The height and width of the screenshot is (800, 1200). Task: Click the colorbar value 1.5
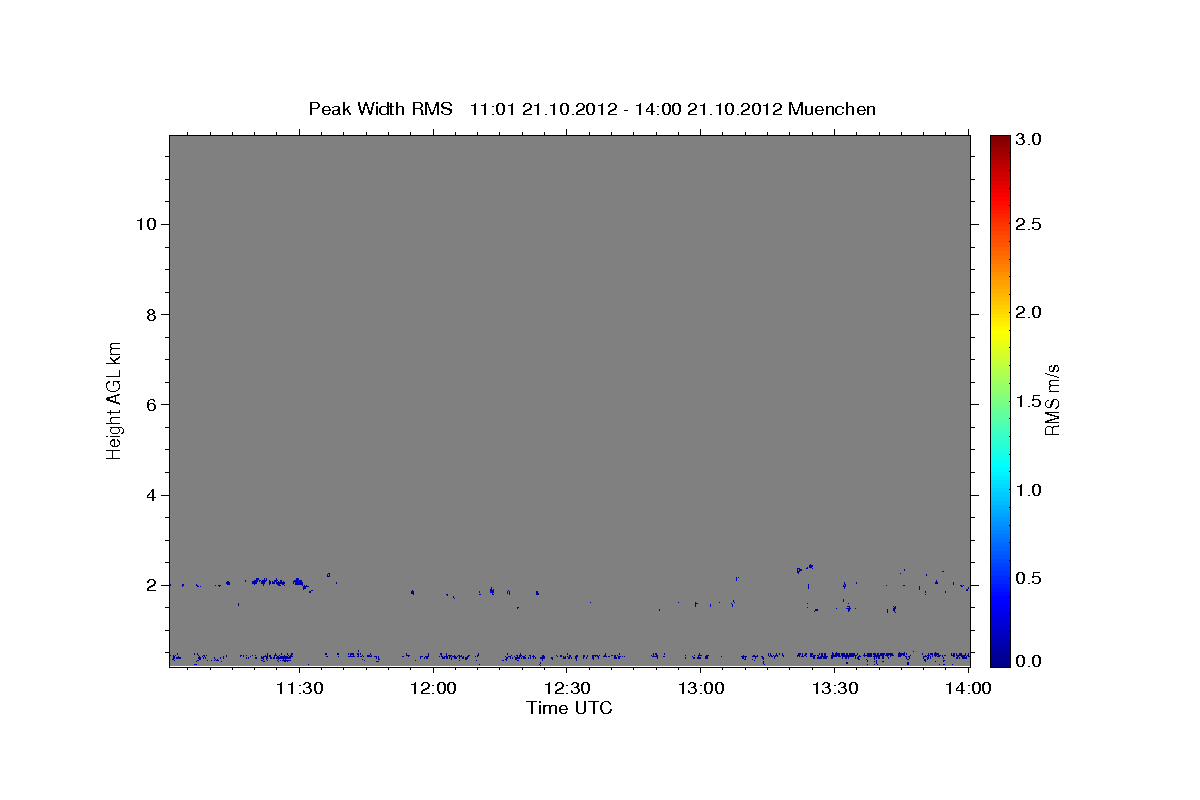[1029, 401]
